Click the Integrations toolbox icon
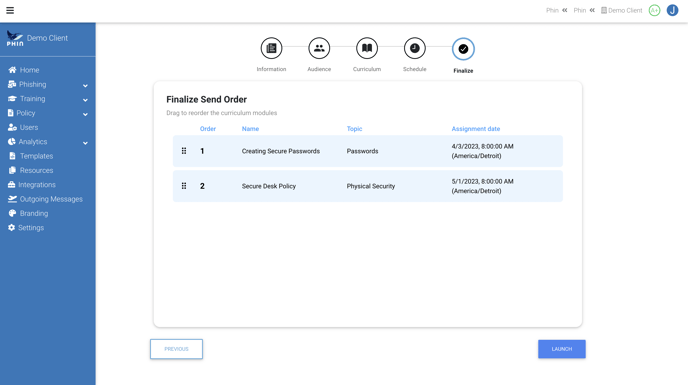The width and height of the screenshot is (688, 385). (11, 185)
